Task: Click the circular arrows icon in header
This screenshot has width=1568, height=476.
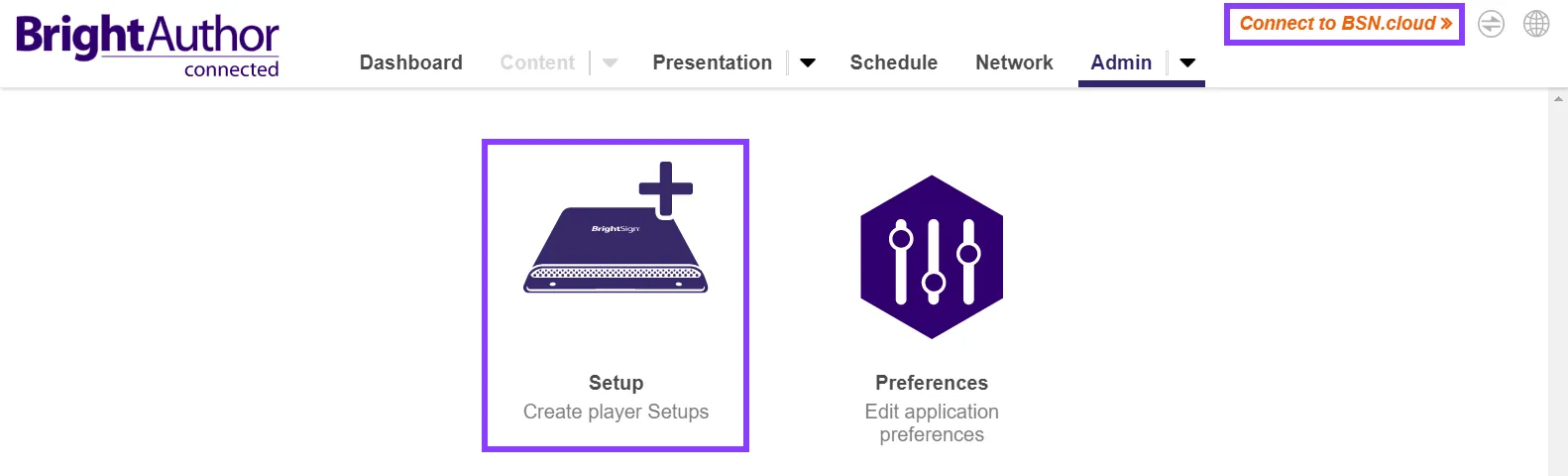Action: 1491,24
